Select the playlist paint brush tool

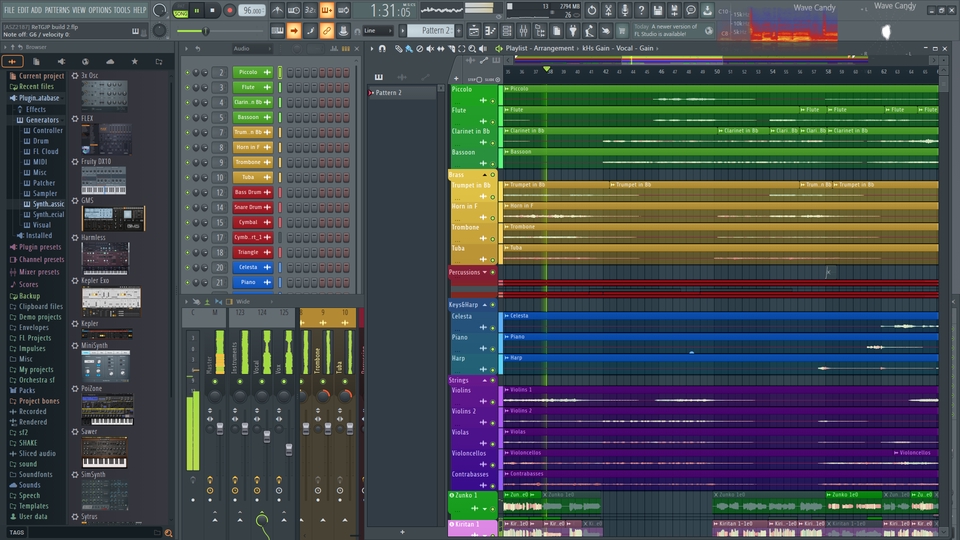tap(408, 48)
